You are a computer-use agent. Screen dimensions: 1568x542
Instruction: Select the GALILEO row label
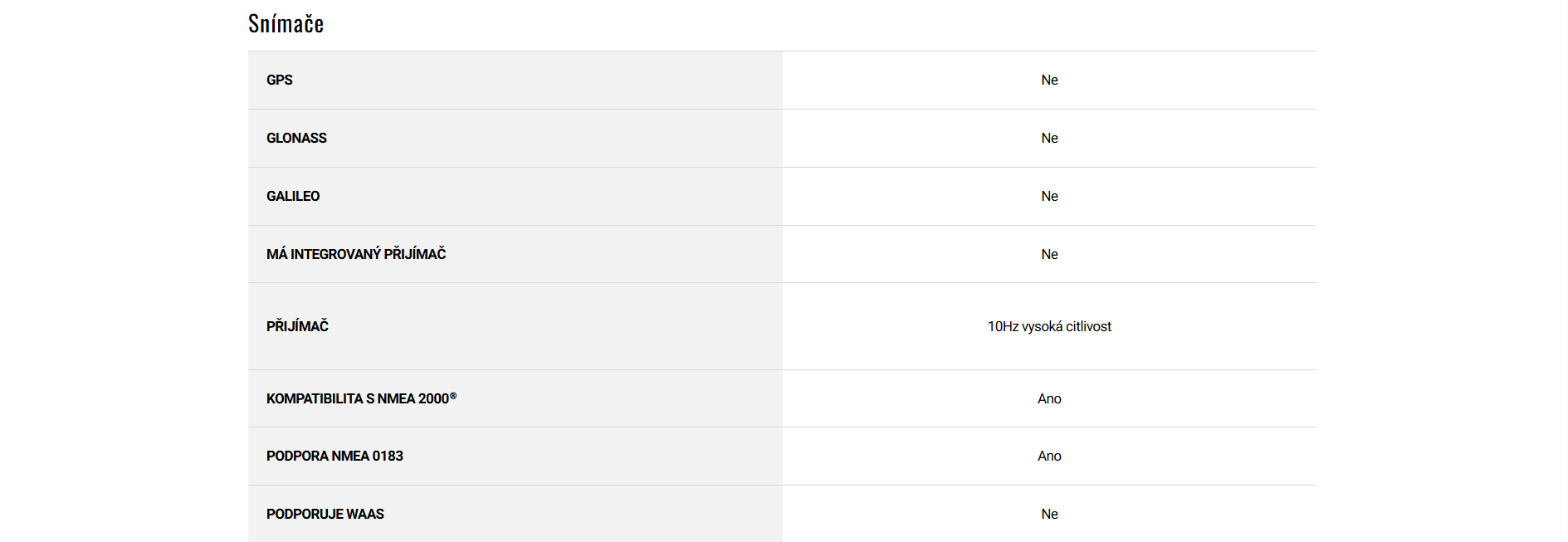(x=293, y=197)
